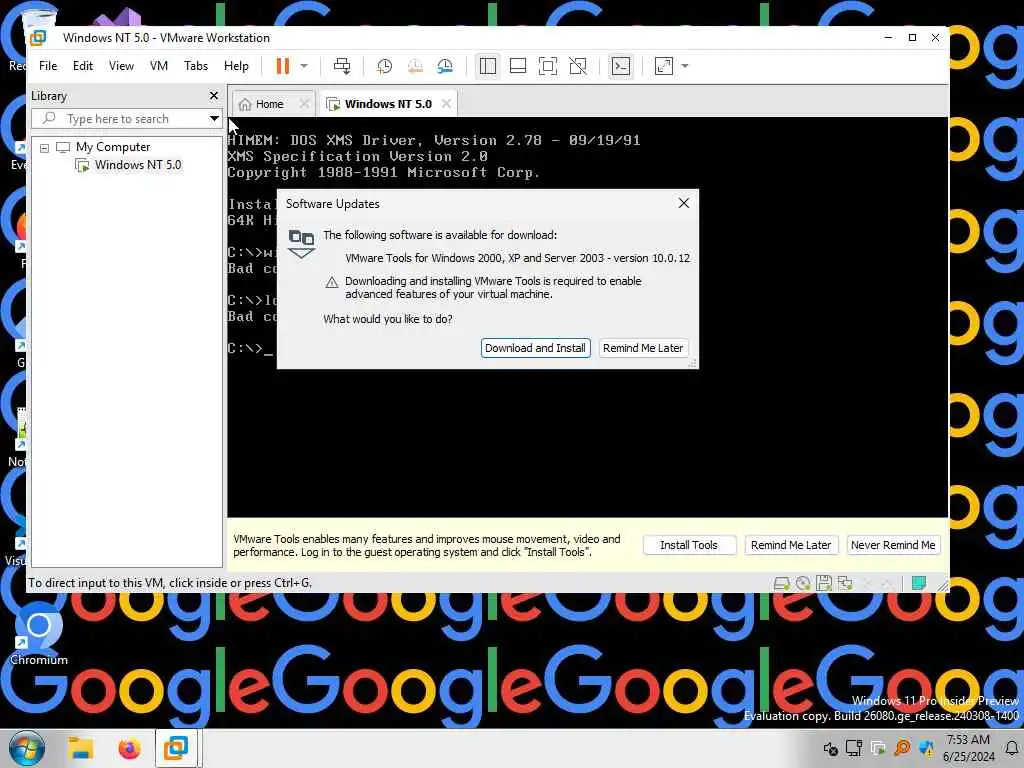
Task: Close the Software Updates dialog
Action: coord(684,203)
